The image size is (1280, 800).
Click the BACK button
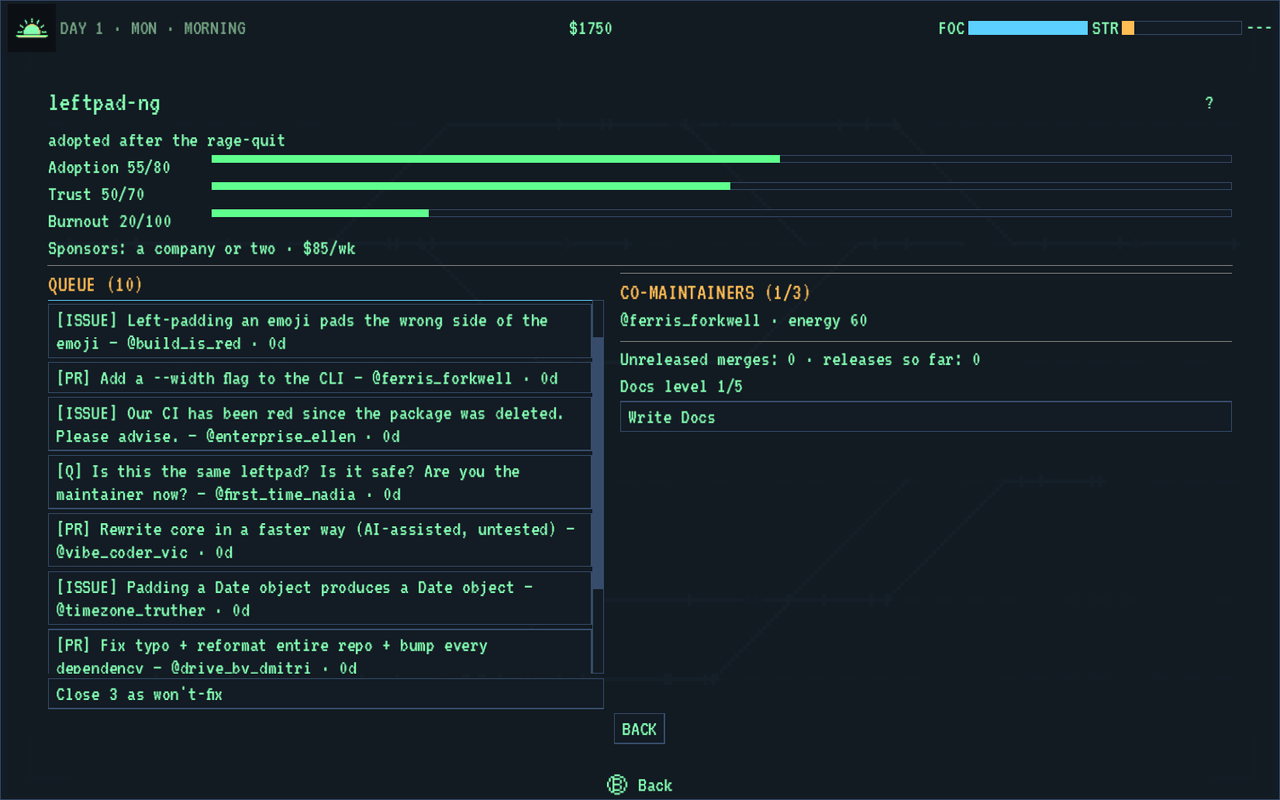pos(639,729)
